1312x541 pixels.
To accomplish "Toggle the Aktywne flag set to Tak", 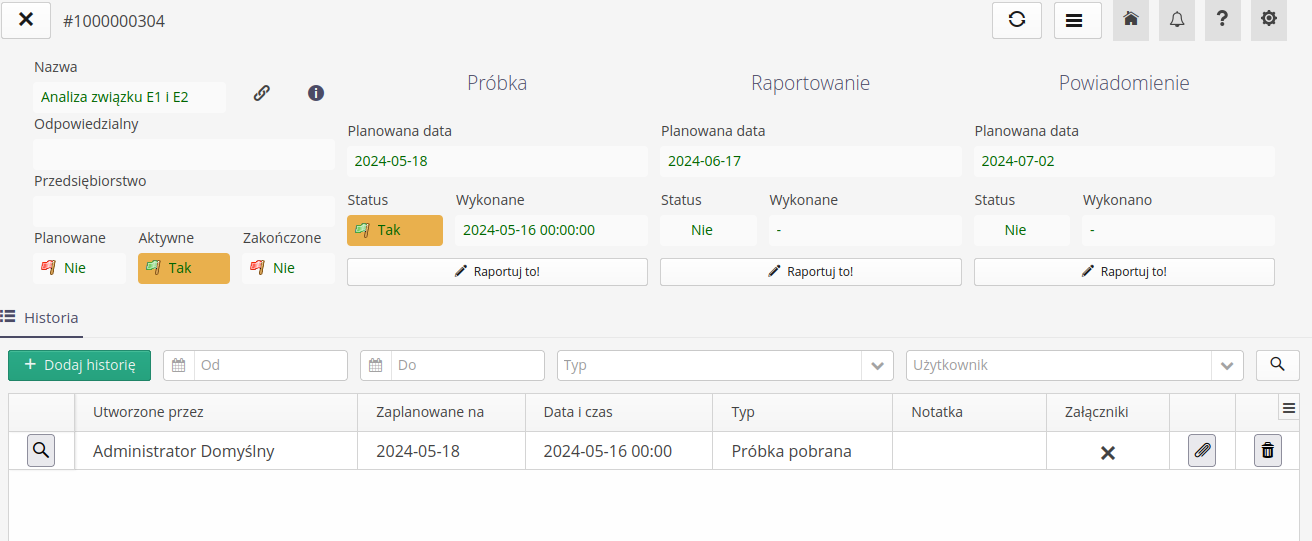I will pos(183,268).
